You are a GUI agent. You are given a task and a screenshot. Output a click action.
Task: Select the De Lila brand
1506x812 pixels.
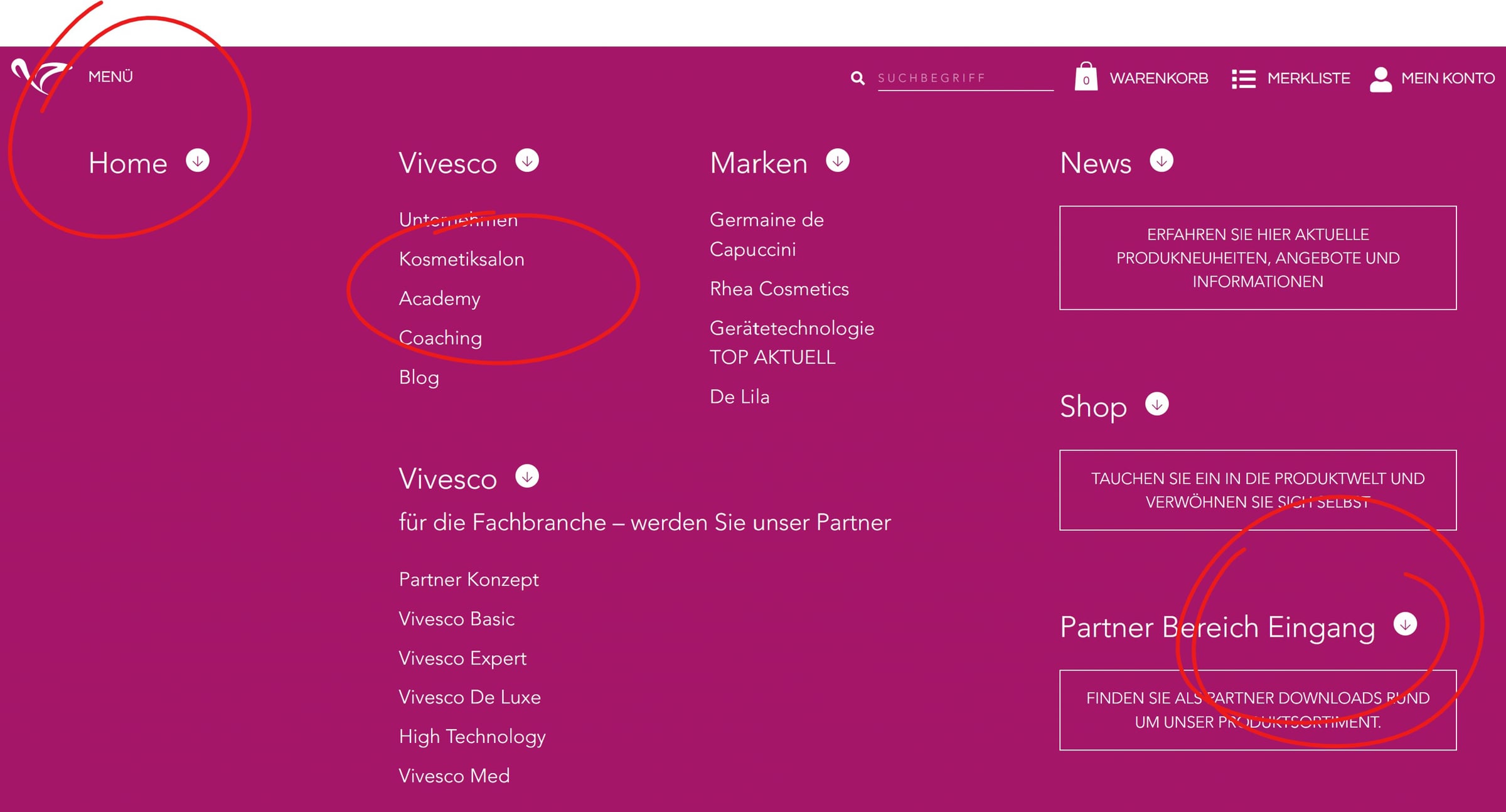point(739,397)
